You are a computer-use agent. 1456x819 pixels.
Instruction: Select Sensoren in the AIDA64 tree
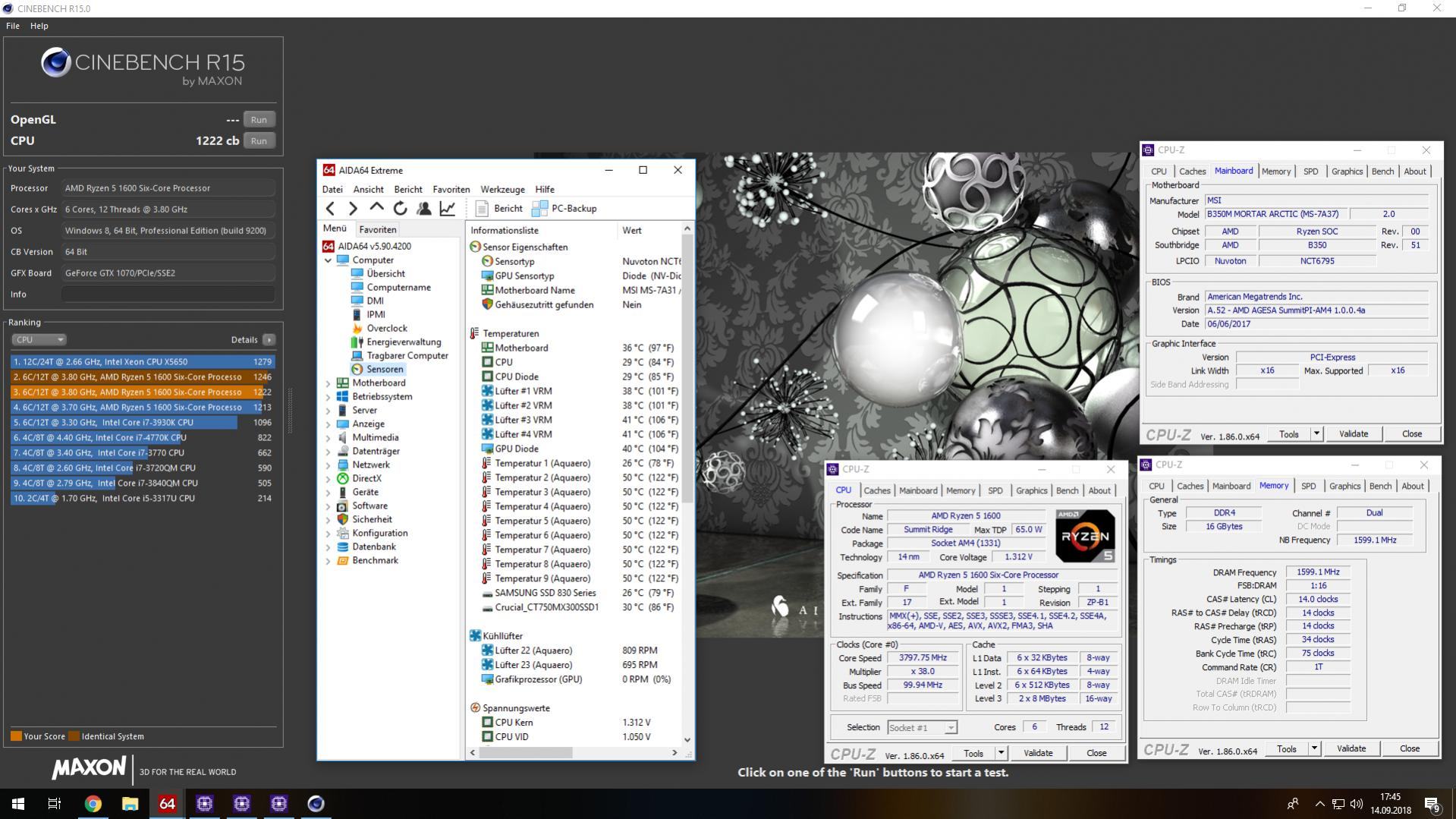[x=385, y=370]
